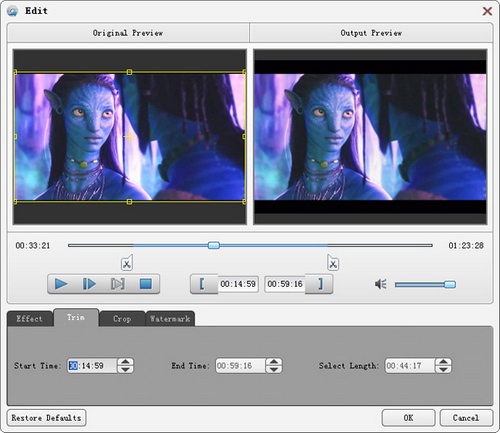This screenshot has height=433, width=500.
Task: Decrease End Time with down arrow
Action: (274, 369)
